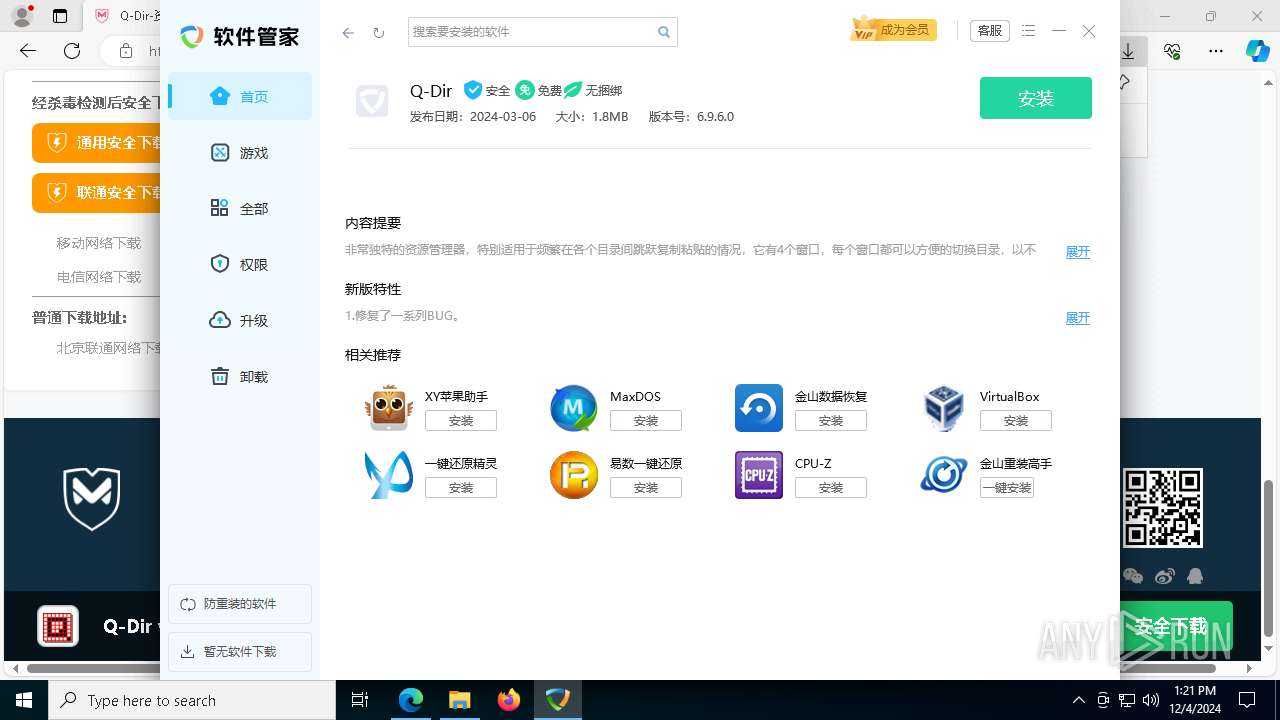Install VirtualBox
The height and width of the screenshot is (720, 1280).
click(1016, 421)
